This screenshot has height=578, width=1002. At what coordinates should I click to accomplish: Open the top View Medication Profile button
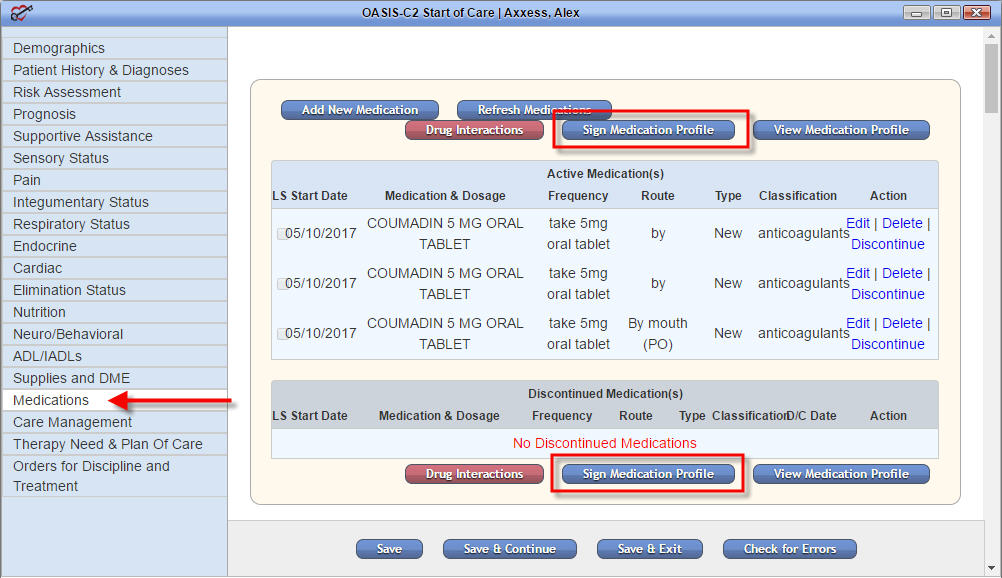(841, 130)
